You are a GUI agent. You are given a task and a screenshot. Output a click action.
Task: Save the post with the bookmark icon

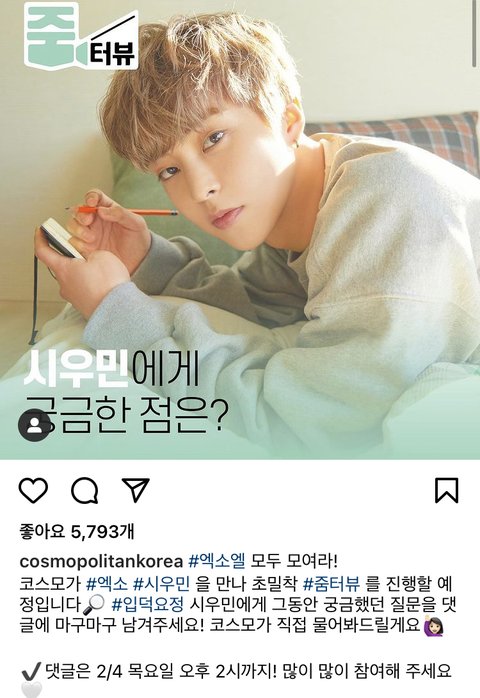pyautogui.click(x=447, y=491)
